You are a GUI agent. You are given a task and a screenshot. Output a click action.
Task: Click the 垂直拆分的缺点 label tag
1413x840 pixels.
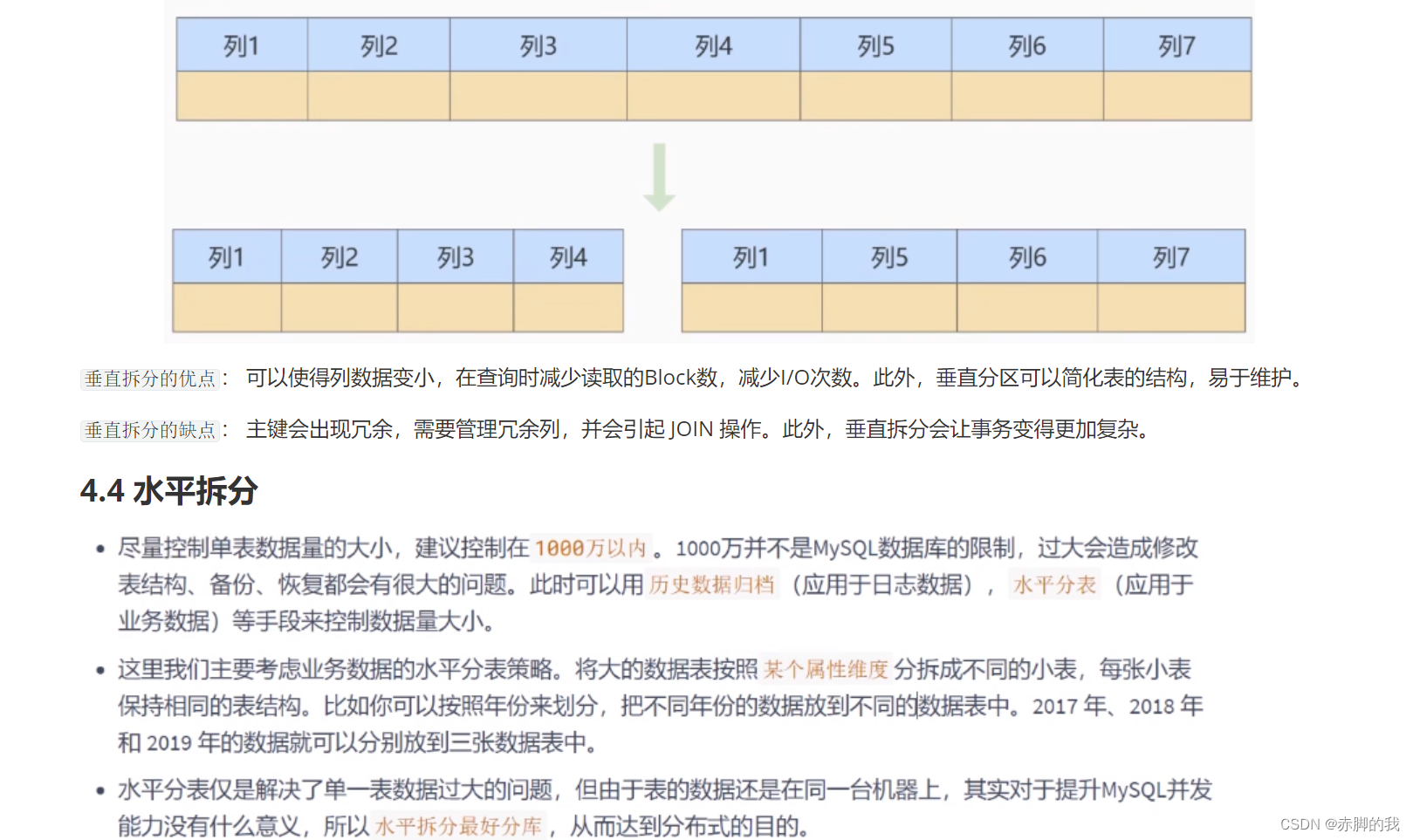(x=148, y=429)
